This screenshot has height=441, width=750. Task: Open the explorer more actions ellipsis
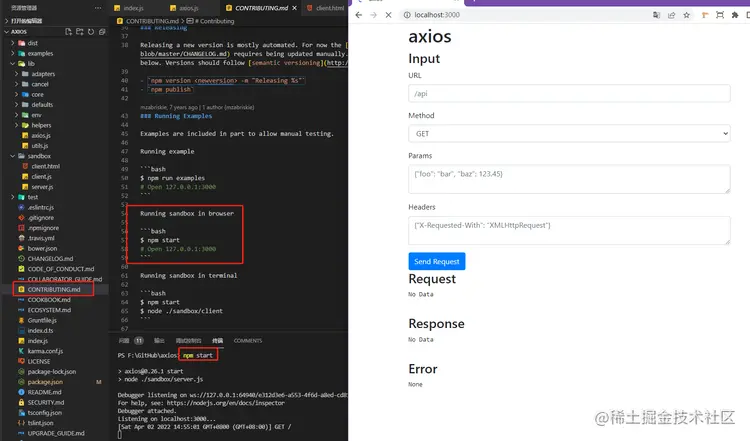coord(98,8)
